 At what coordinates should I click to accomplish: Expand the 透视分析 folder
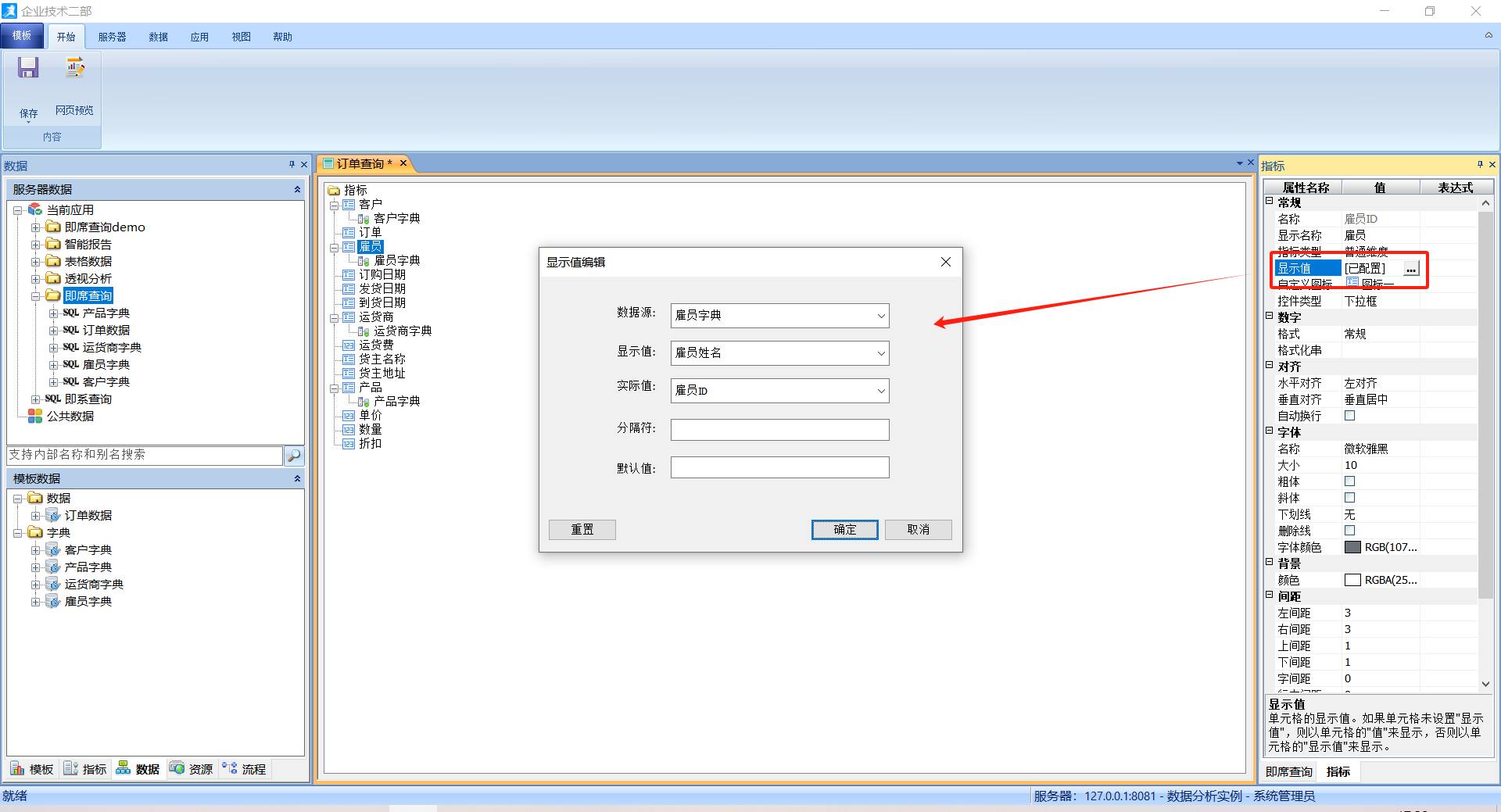click(x=35, y=279)
